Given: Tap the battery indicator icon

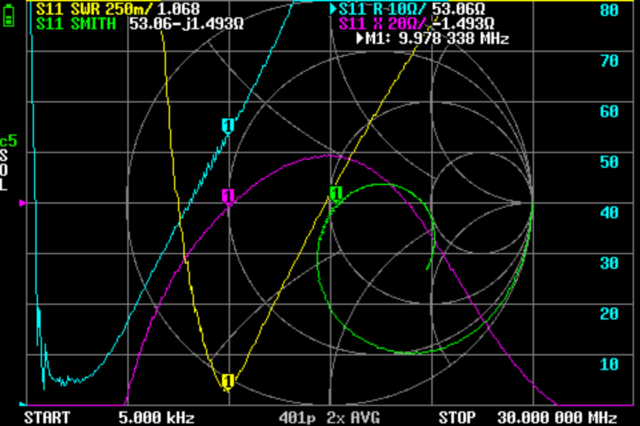Looking at the screenshot, I should pos(10,17).
